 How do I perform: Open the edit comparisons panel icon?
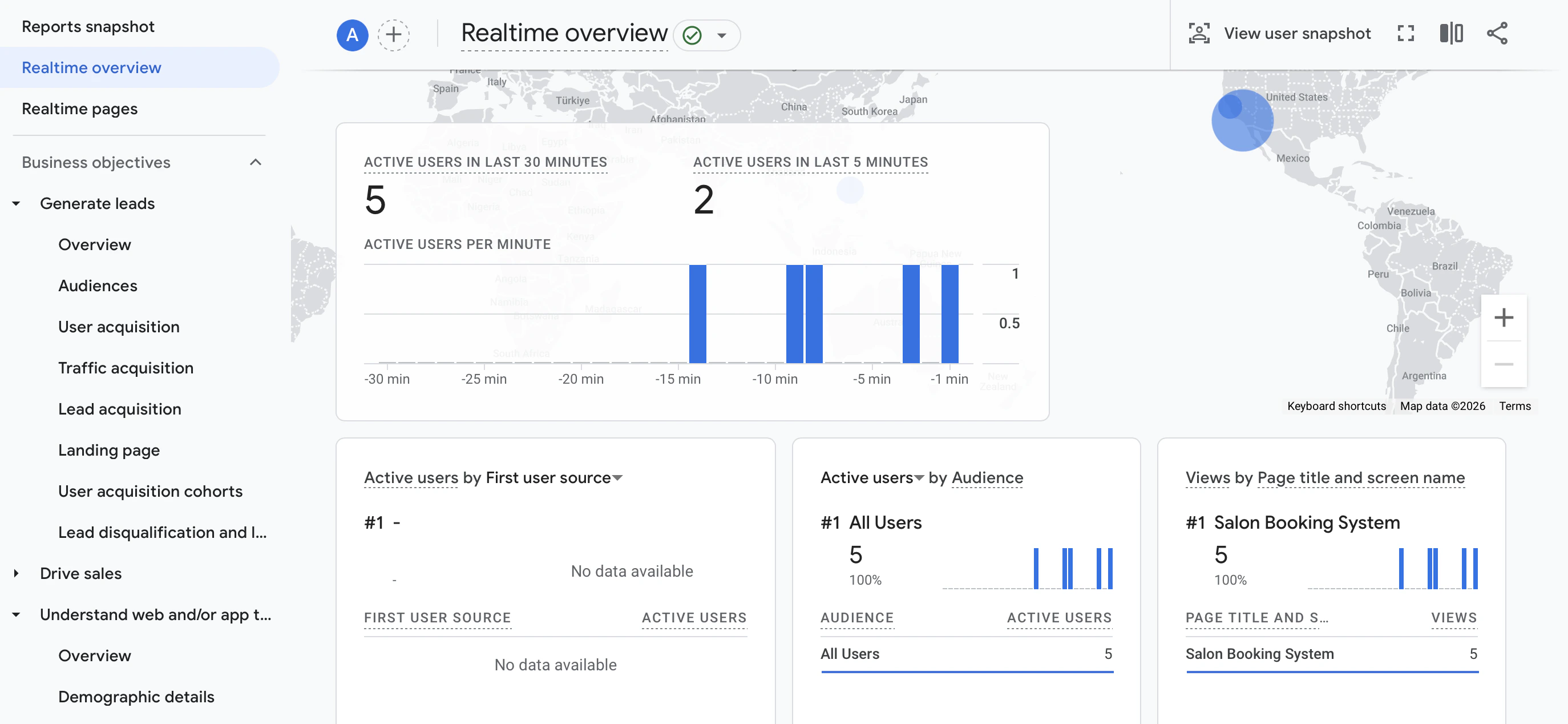click(1451, 34)
